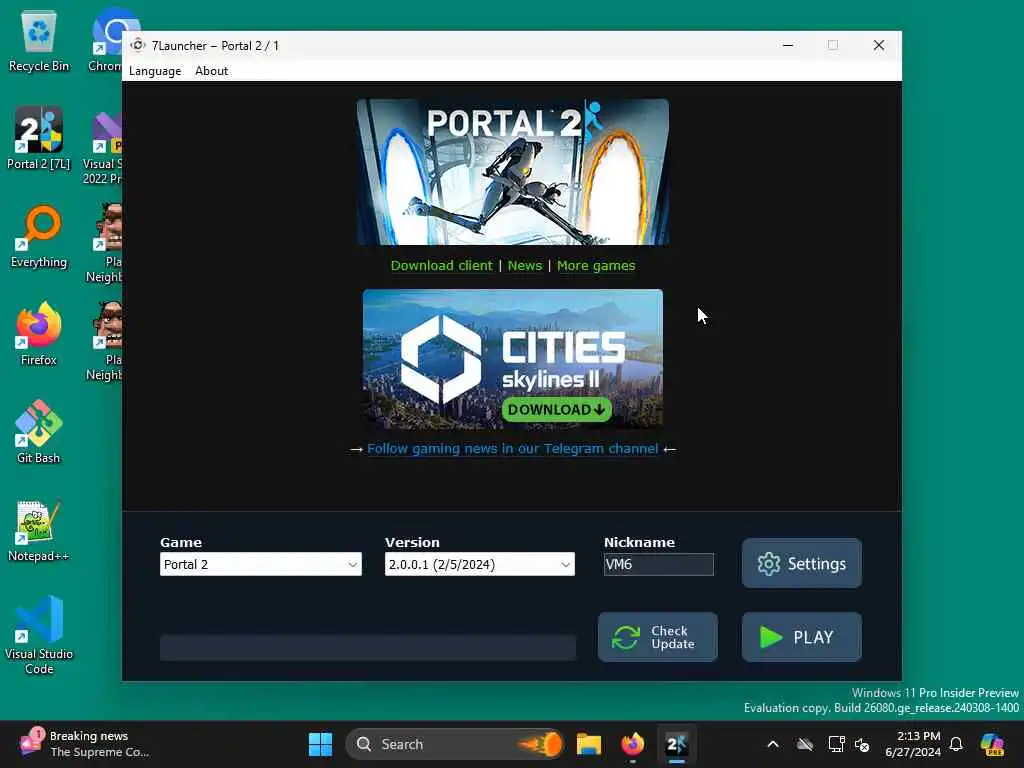Follow gaming news Telegram channel link

point(513,449)
